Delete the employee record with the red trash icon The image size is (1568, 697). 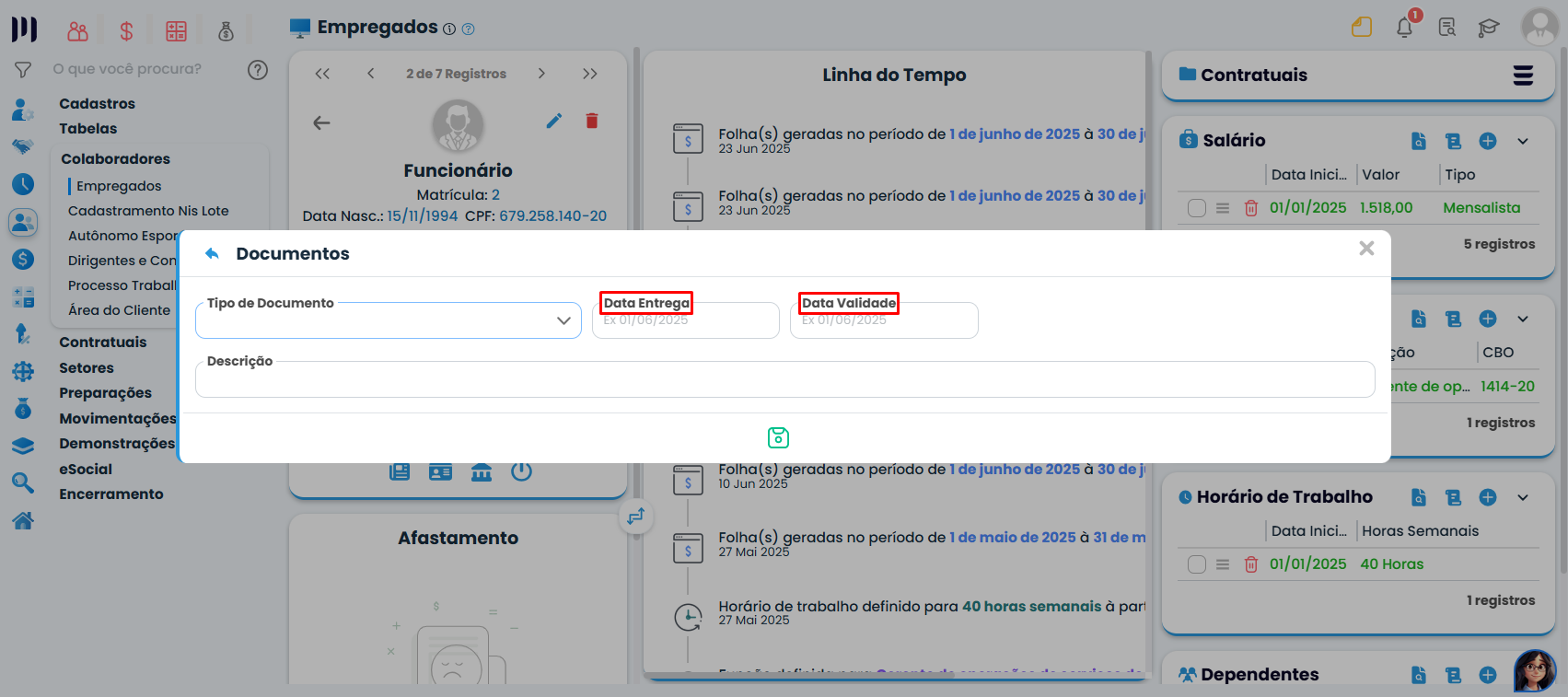[x=592, y=121]
